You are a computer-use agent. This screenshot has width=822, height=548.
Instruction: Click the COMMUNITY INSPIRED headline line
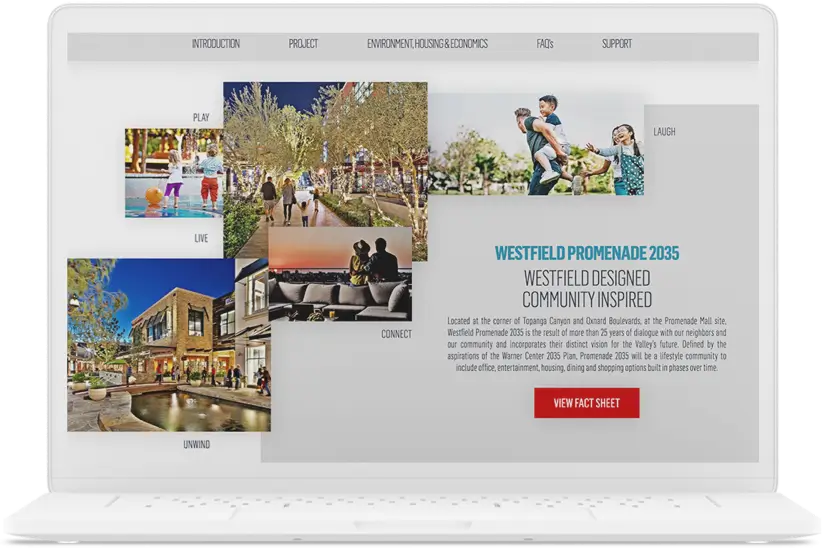[587, 299]
